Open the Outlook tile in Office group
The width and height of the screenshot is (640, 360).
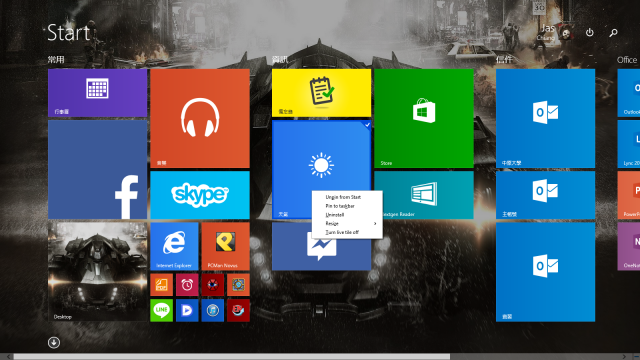(x=629, y=93)
